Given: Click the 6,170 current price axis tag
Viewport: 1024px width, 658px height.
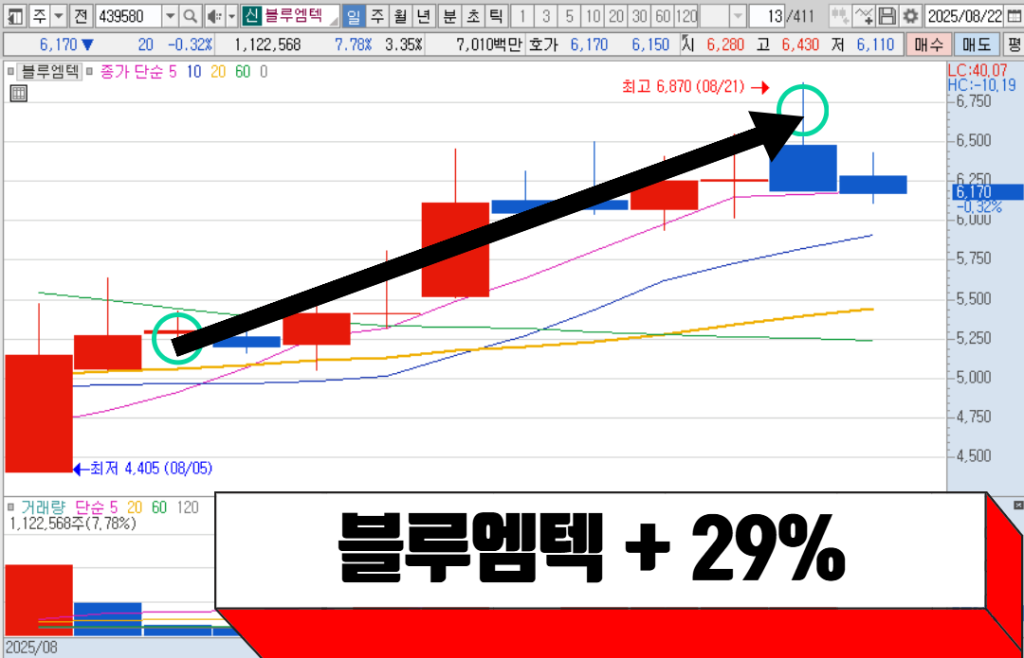Looking at the screenshot, I should [985, 192].
